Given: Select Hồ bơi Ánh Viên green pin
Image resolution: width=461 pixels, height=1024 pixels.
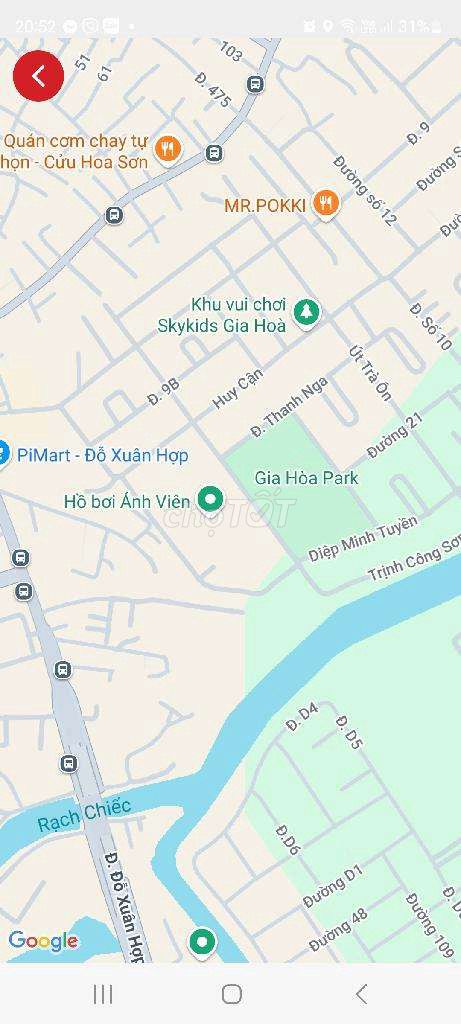Looking at the screenshot, I should coord(210,500).
